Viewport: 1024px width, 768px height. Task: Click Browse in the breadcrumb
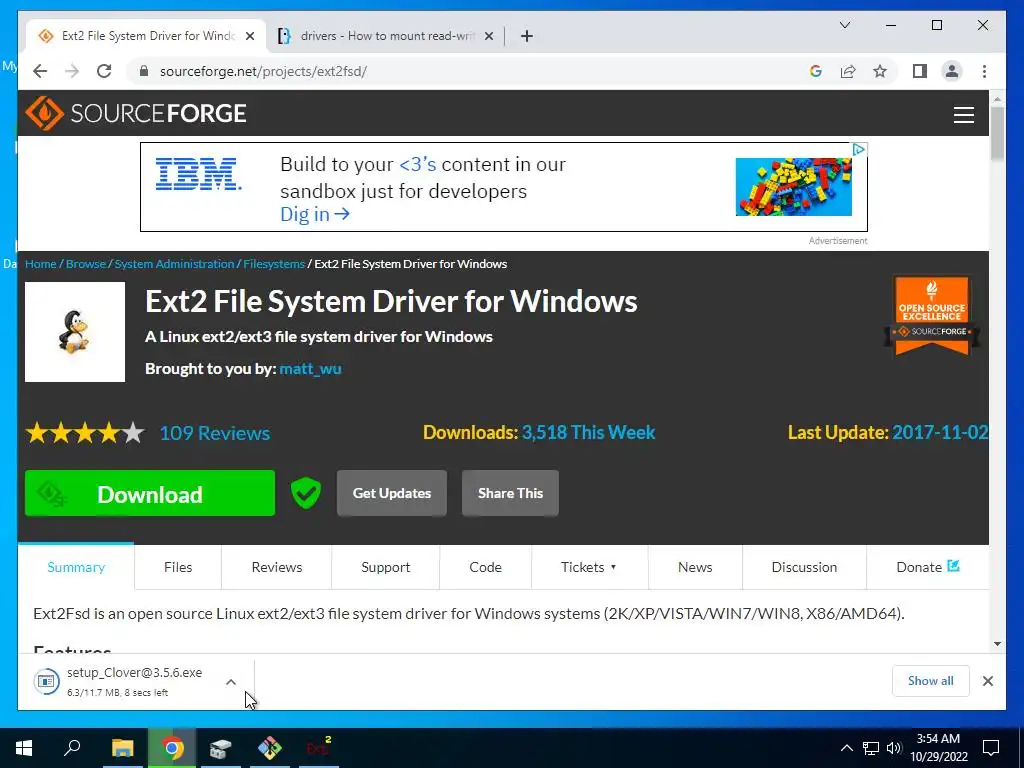click(86, 264)
